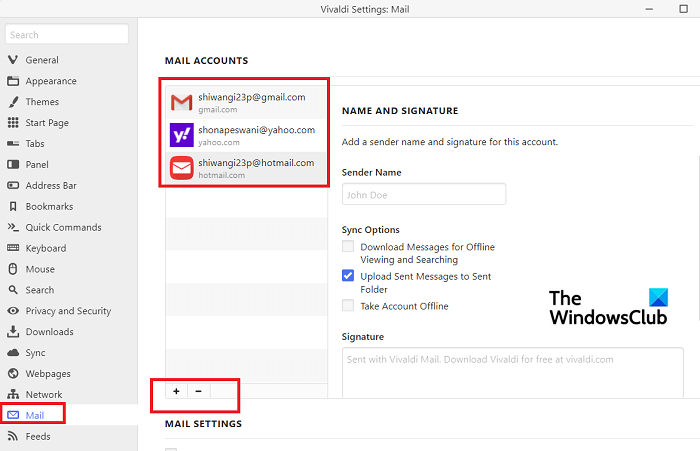The image size is (700, 451).
Task: Click the Address Bar icon
Action: [x=13, y=185]
